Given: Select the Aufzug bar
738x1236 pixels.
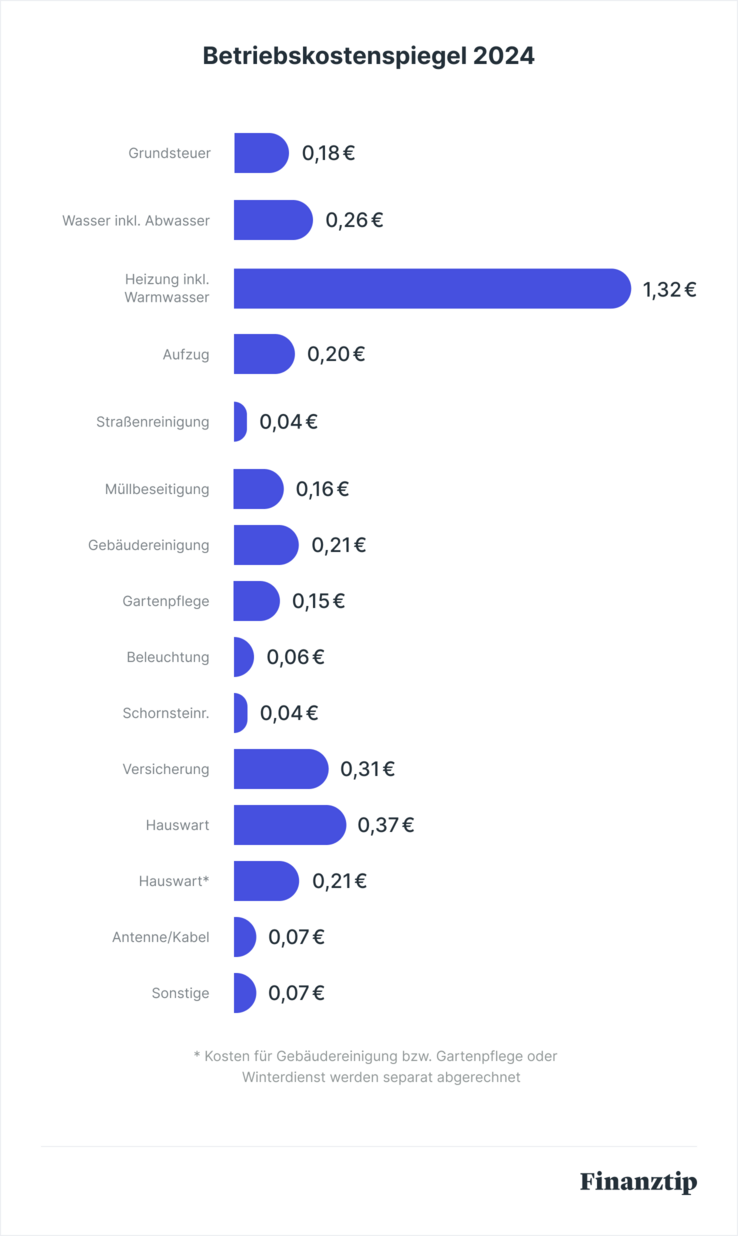Looking at the screenshot, I should point(263,354).
